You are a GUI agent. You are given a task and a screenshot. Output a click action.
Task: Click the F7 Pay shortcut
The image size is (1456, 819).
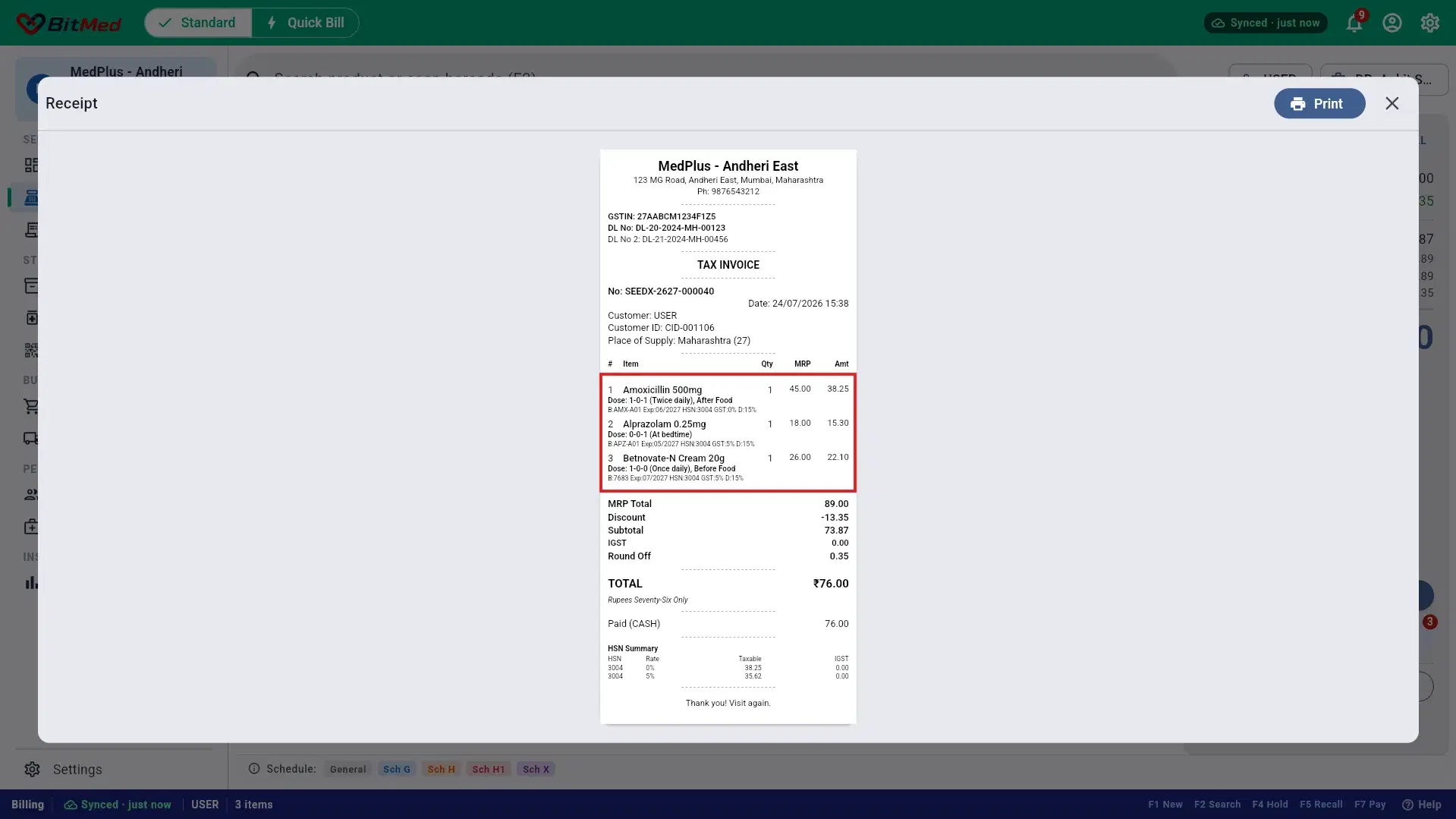click(1370, 805)
